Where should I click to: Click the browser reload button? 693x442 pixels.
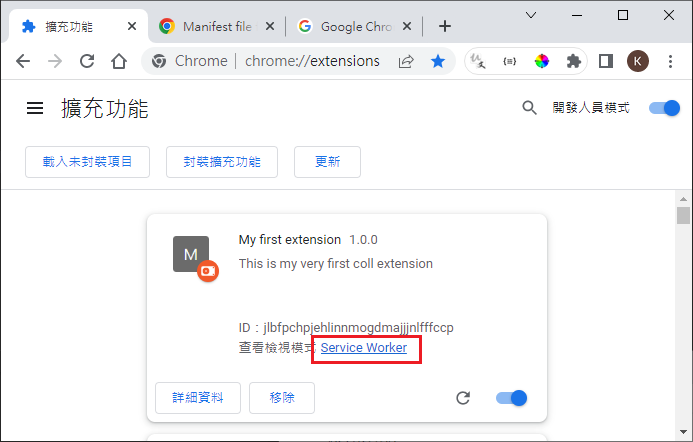pyautogui.click(x=87, y=61)
